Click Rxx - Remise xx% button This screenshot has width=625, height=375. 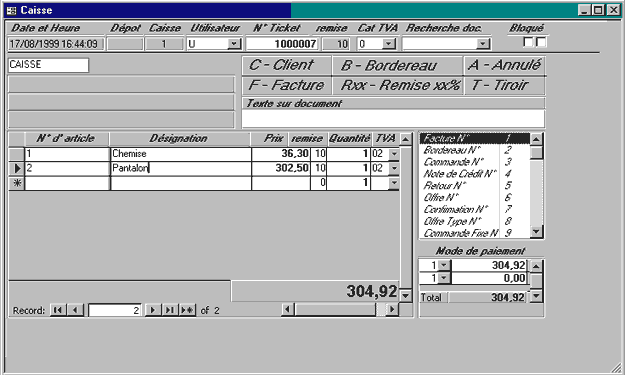tap(397, 85)
